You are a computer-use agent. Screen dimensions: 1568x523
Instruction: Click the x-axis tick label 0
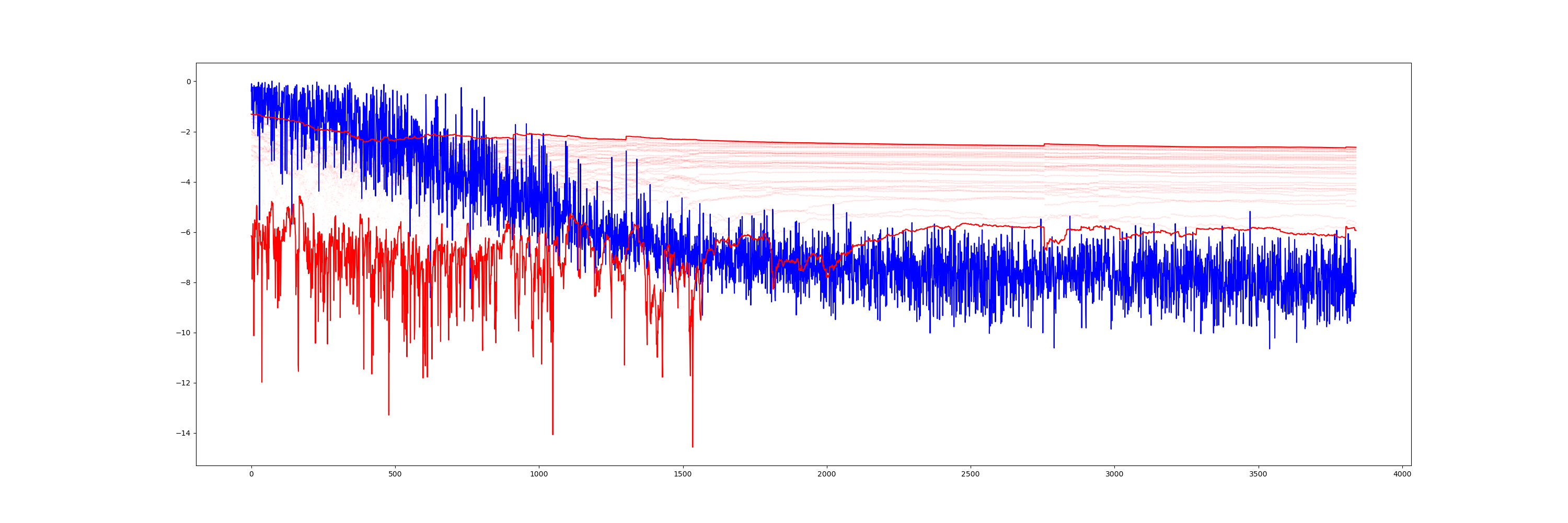[x=251, y=474]
